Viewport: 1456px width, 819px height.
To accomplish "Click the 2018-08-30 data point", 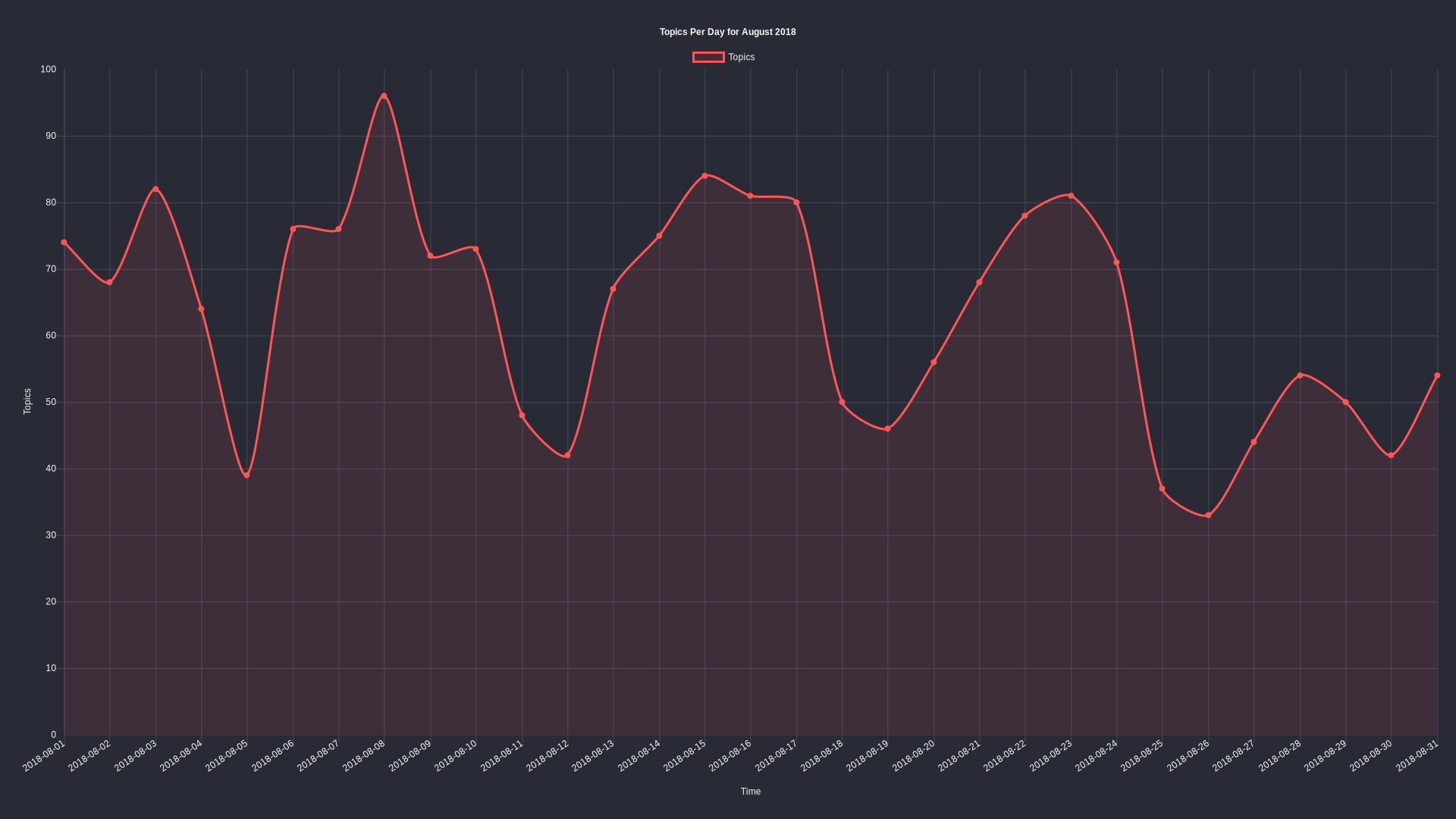I will (1391, 455).
